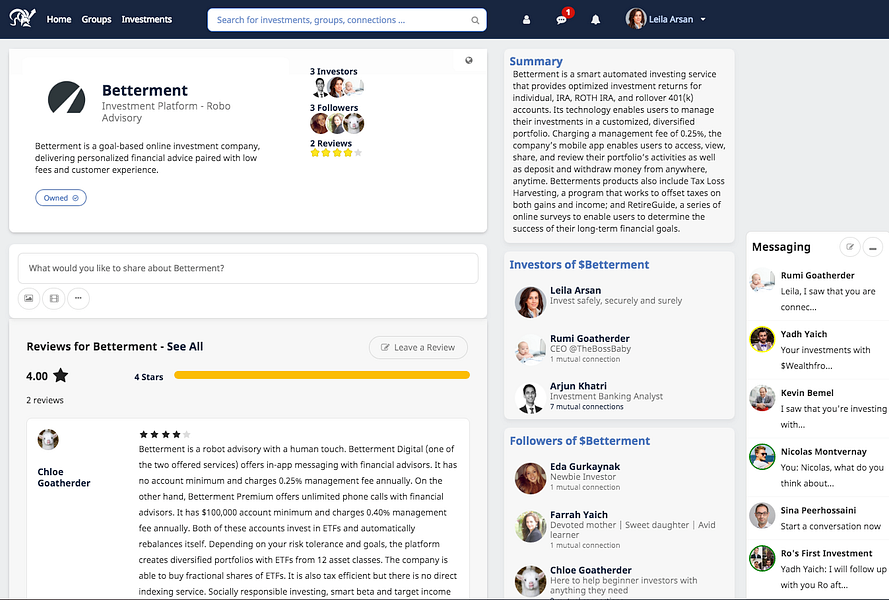This screenshot has height=600, width=889.
Task: Open Chloe Goatherder in Followers list
Action: (x=591, y=571)
